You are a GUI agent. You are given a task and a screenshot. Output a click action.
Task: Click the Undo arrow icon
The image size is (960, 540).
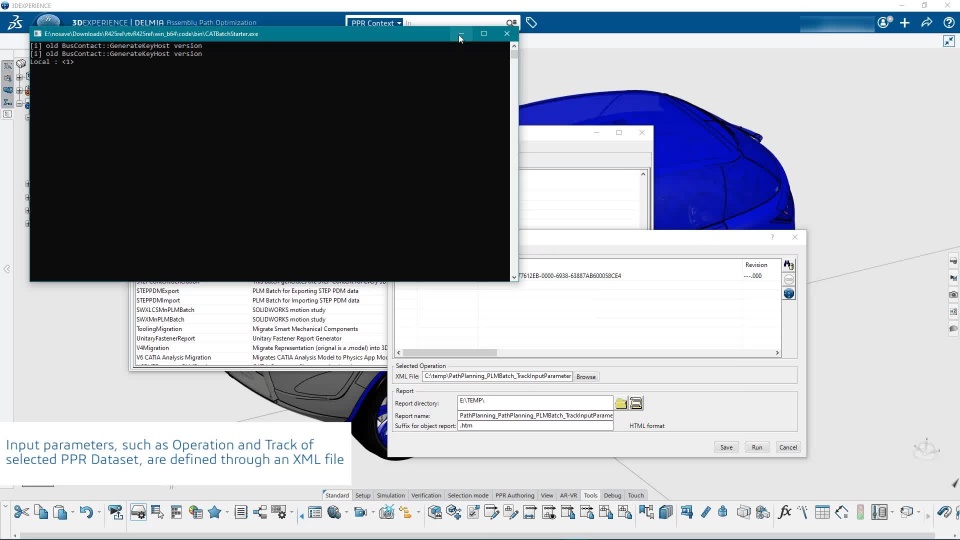[86, 512]
